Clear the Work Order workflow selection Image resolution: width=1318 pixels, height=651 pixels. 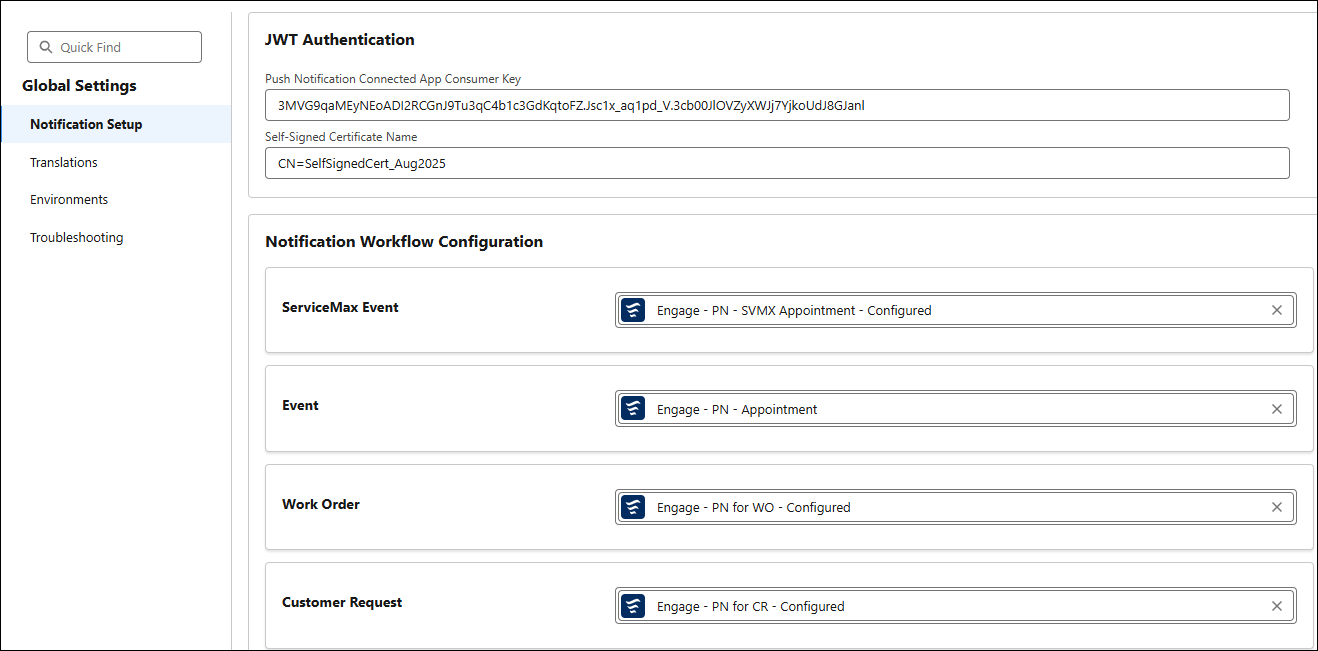[1277, 507]
